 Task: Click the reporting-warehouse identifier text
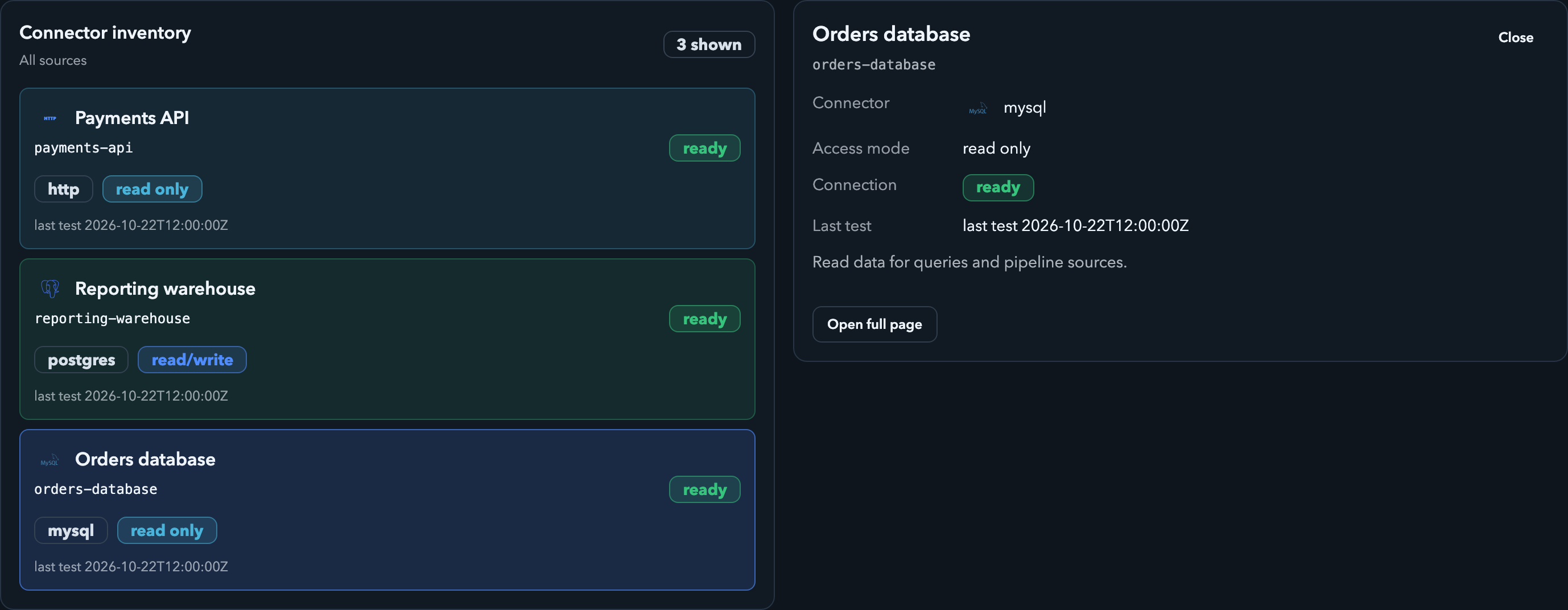pyautogui.click(x=112, y=319)
